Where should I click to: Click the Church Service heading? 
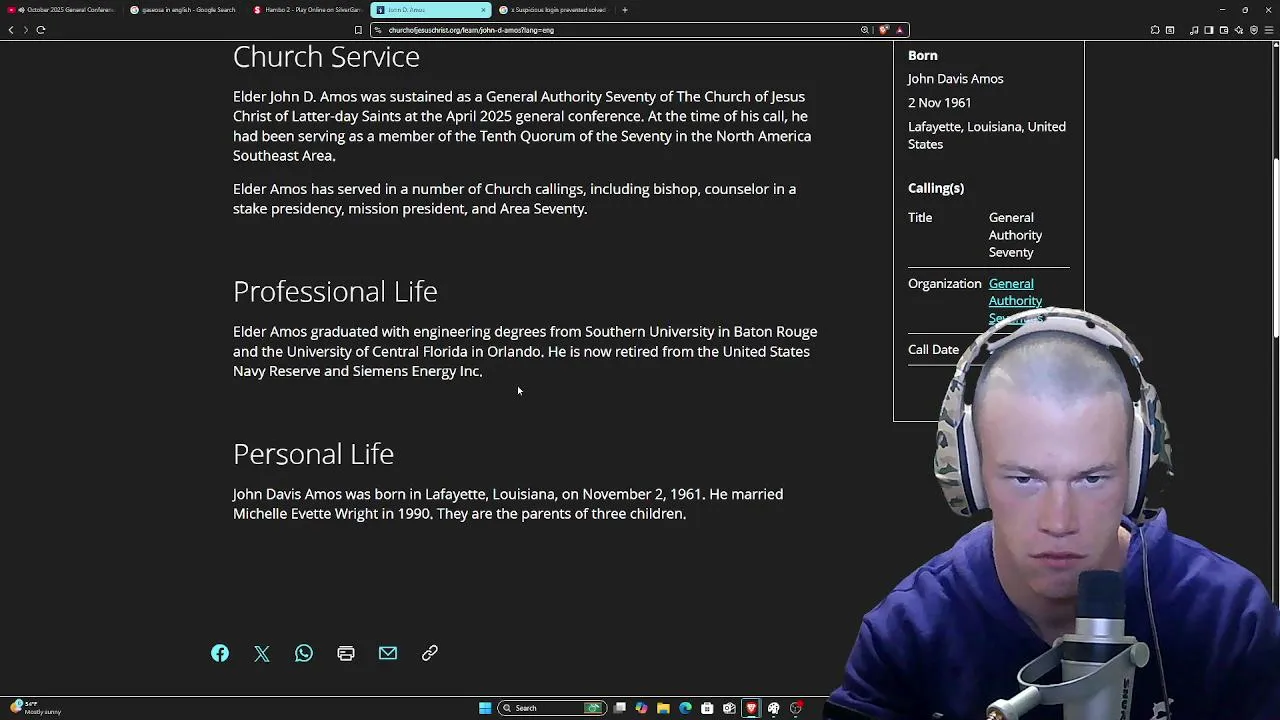pyautogui.click(x=326, y=57)
